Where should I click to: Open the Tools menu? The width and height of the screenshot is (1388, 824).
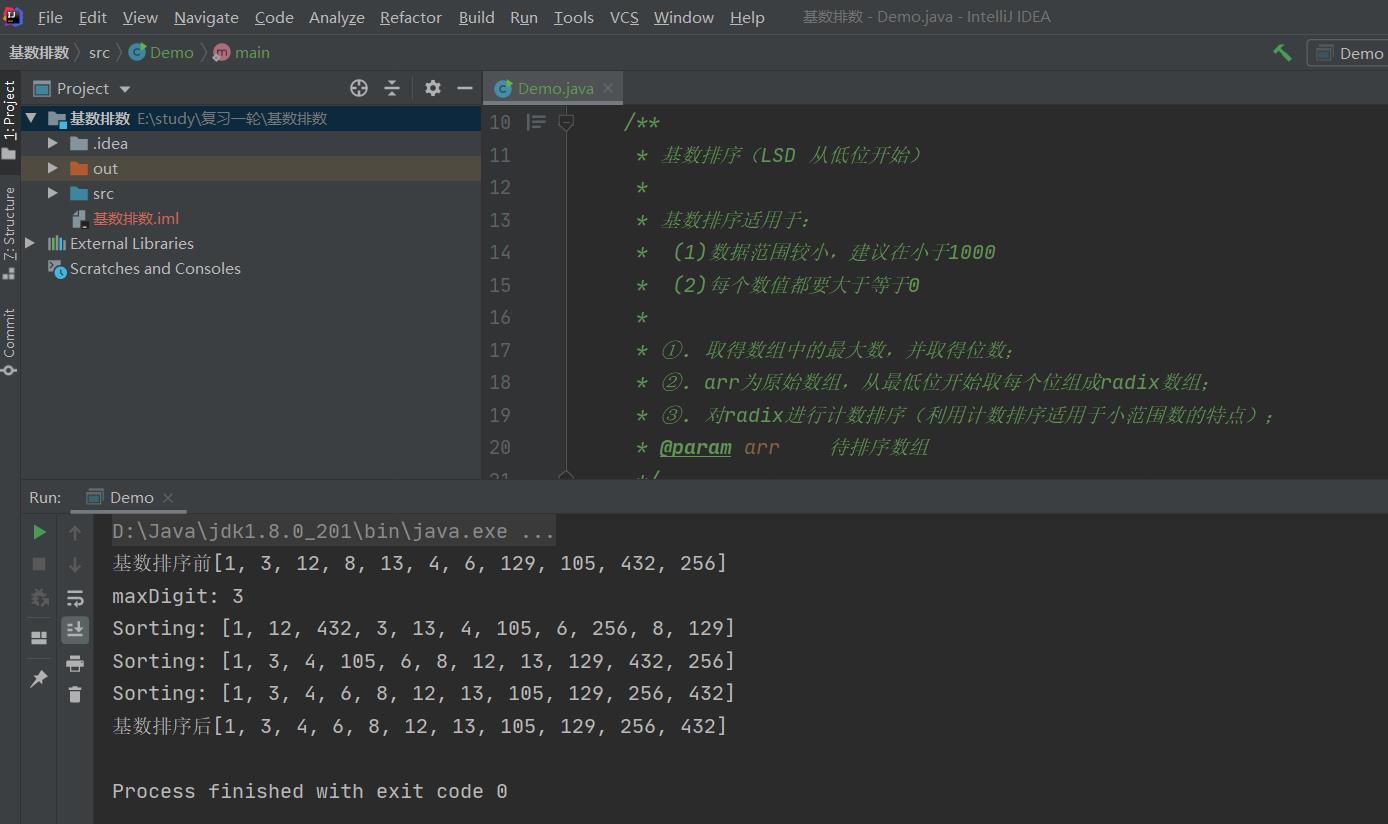[574, 17]
